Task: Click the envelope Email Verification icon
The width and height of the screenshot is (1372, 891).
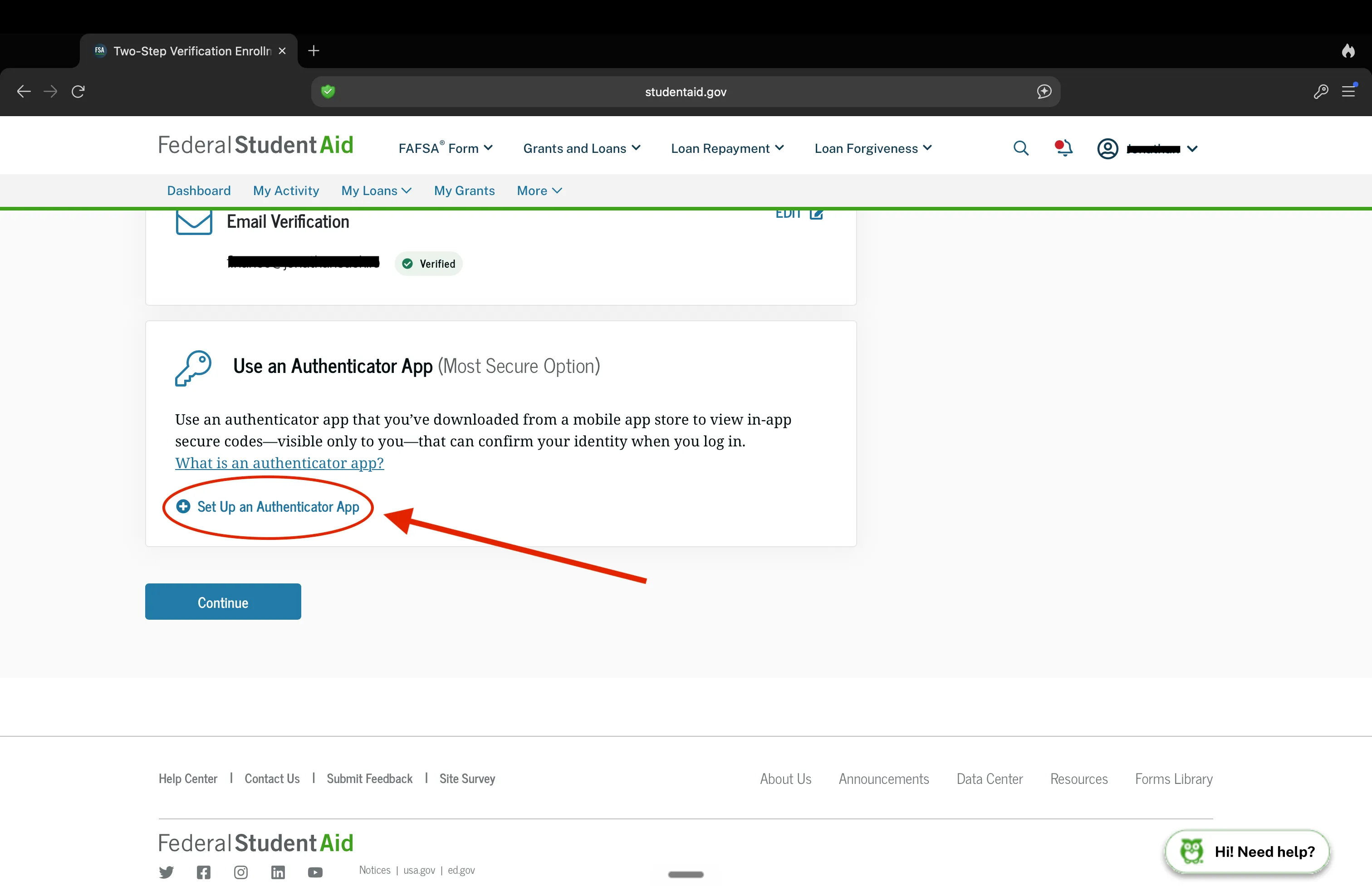Action: tap(194, 222)
